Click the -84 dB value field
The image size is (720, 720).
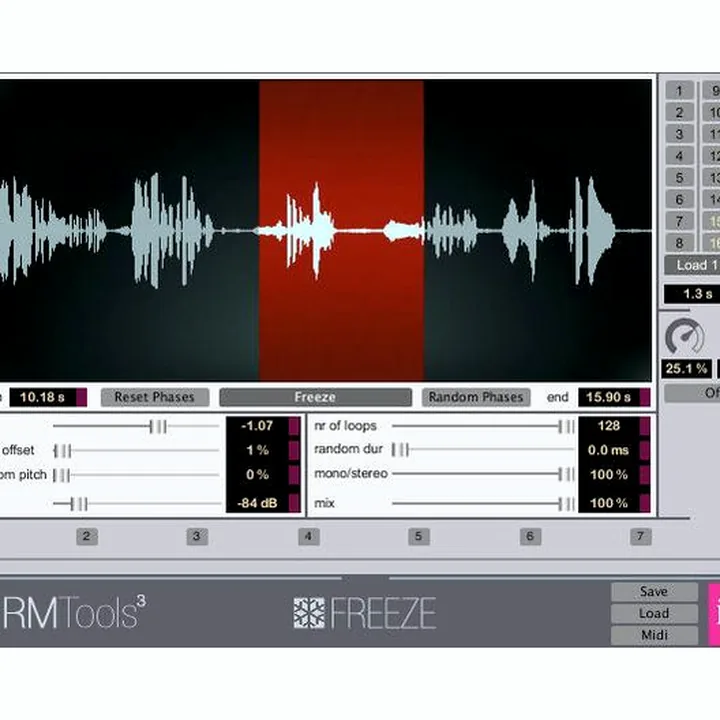click(x=258, y=503)
